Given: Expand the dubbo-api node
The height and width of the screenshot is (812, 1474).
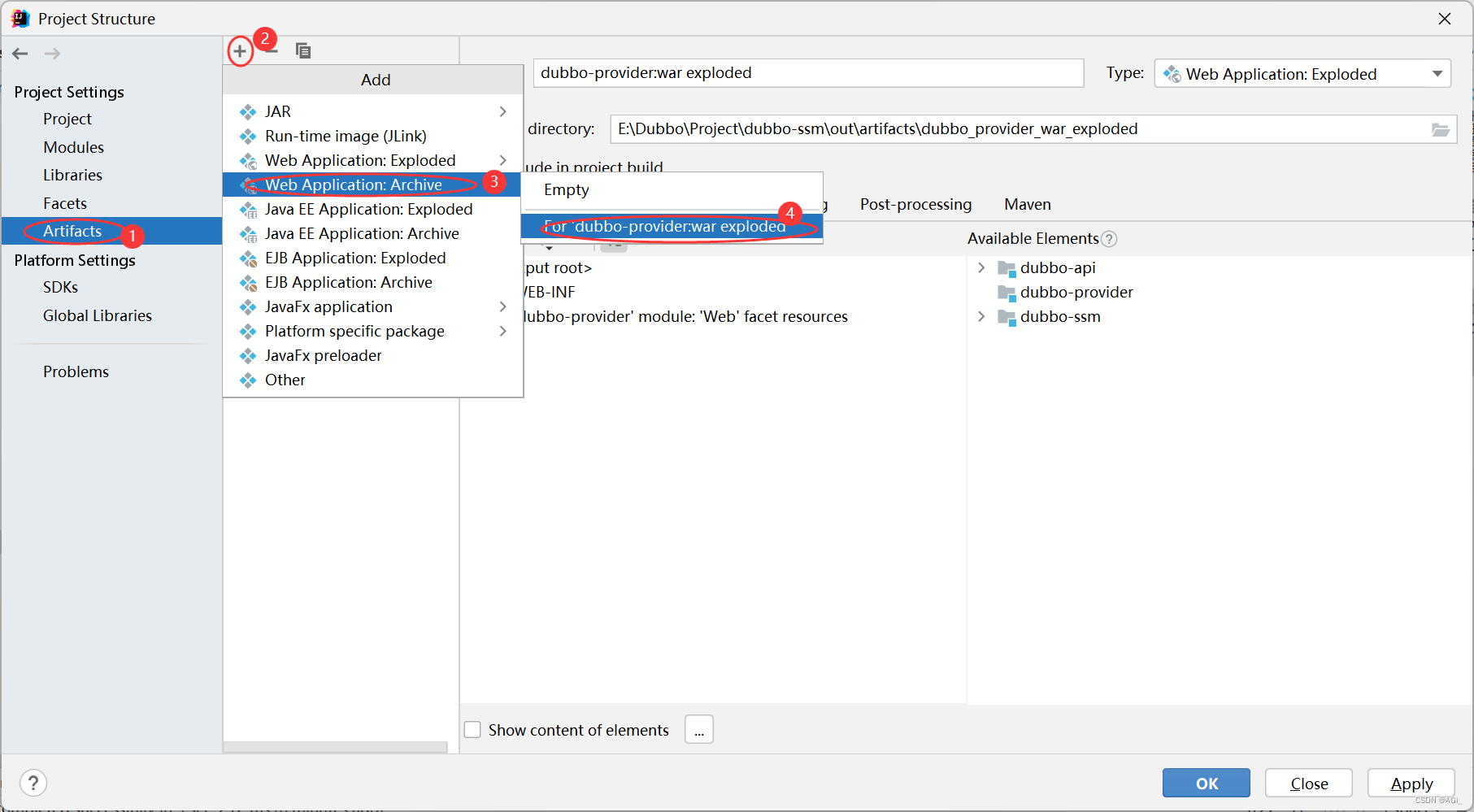Looking at the screenshot, I should pyautogui.click(x=981, y=267).
